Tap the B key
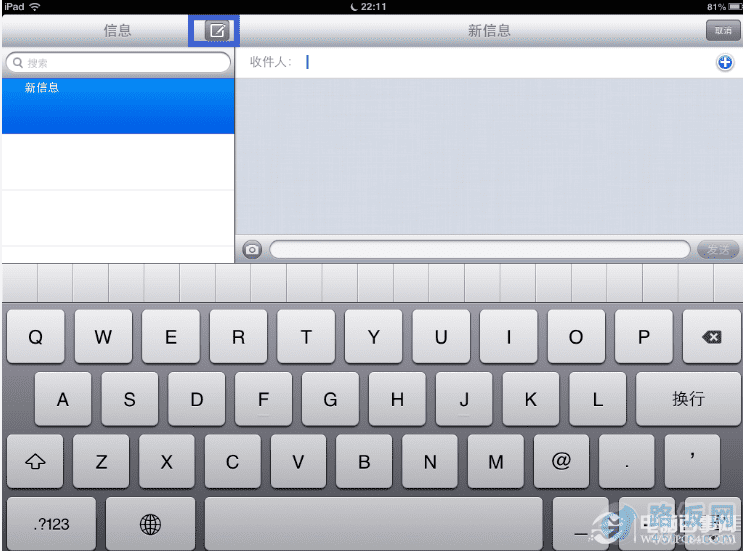Screen dimensions: 743x551 [364, 461]
